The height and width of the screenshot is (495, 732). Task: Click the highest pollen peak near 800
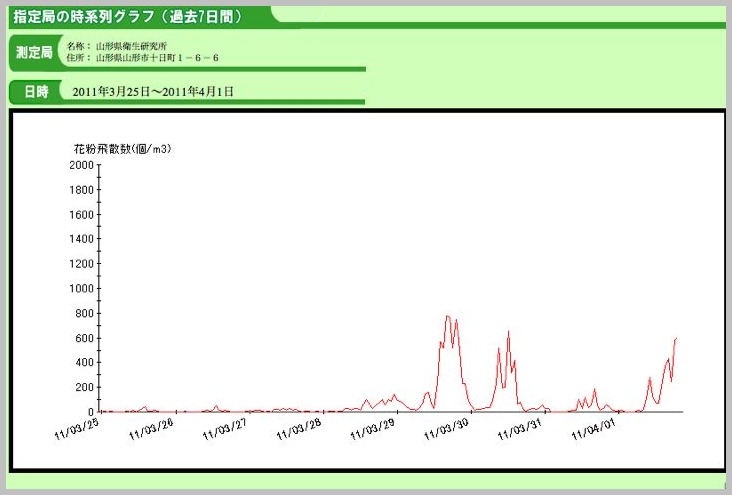pyautogui.click(x=448, y=317)
